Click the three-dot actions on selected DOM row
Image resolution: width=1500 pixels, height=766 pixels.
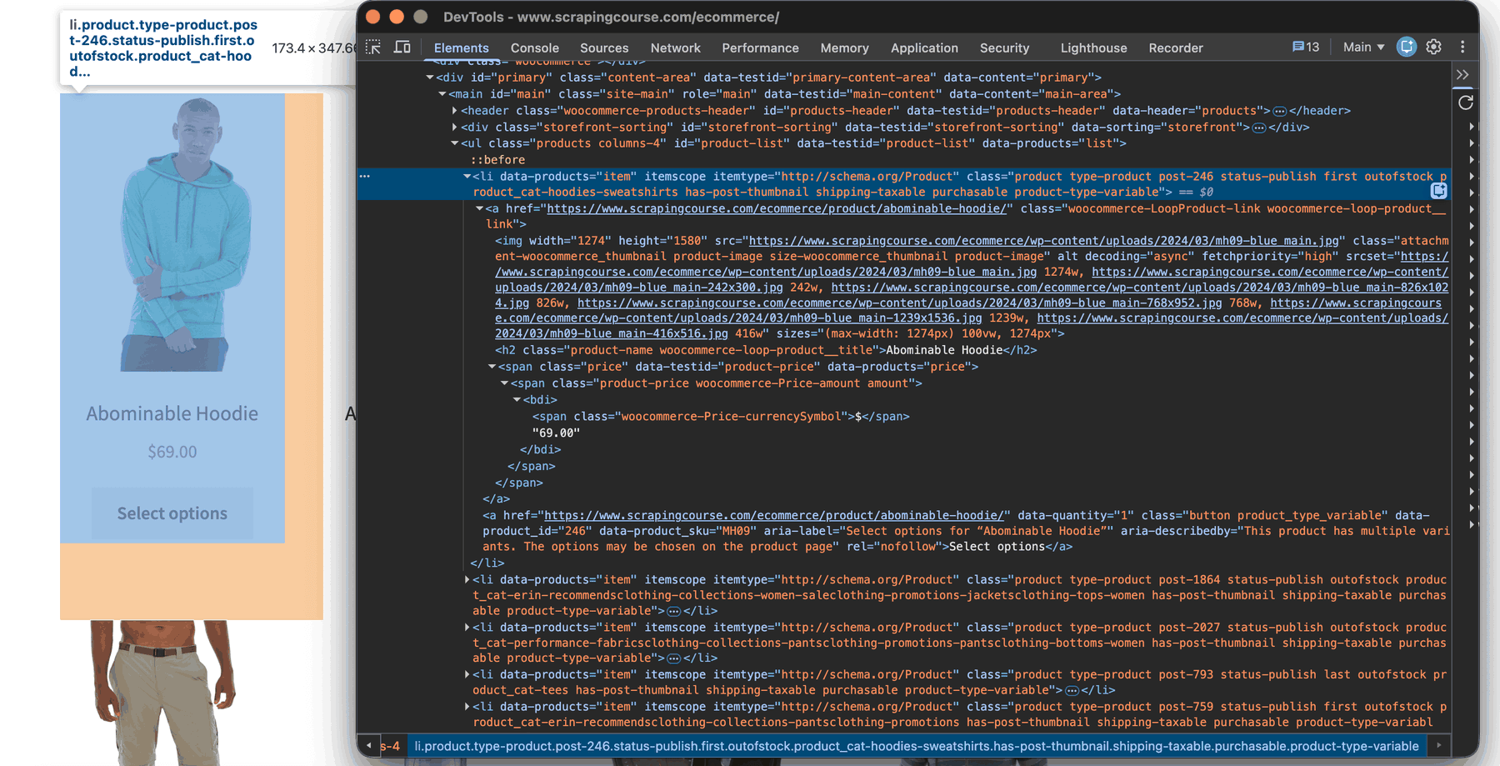365,176
